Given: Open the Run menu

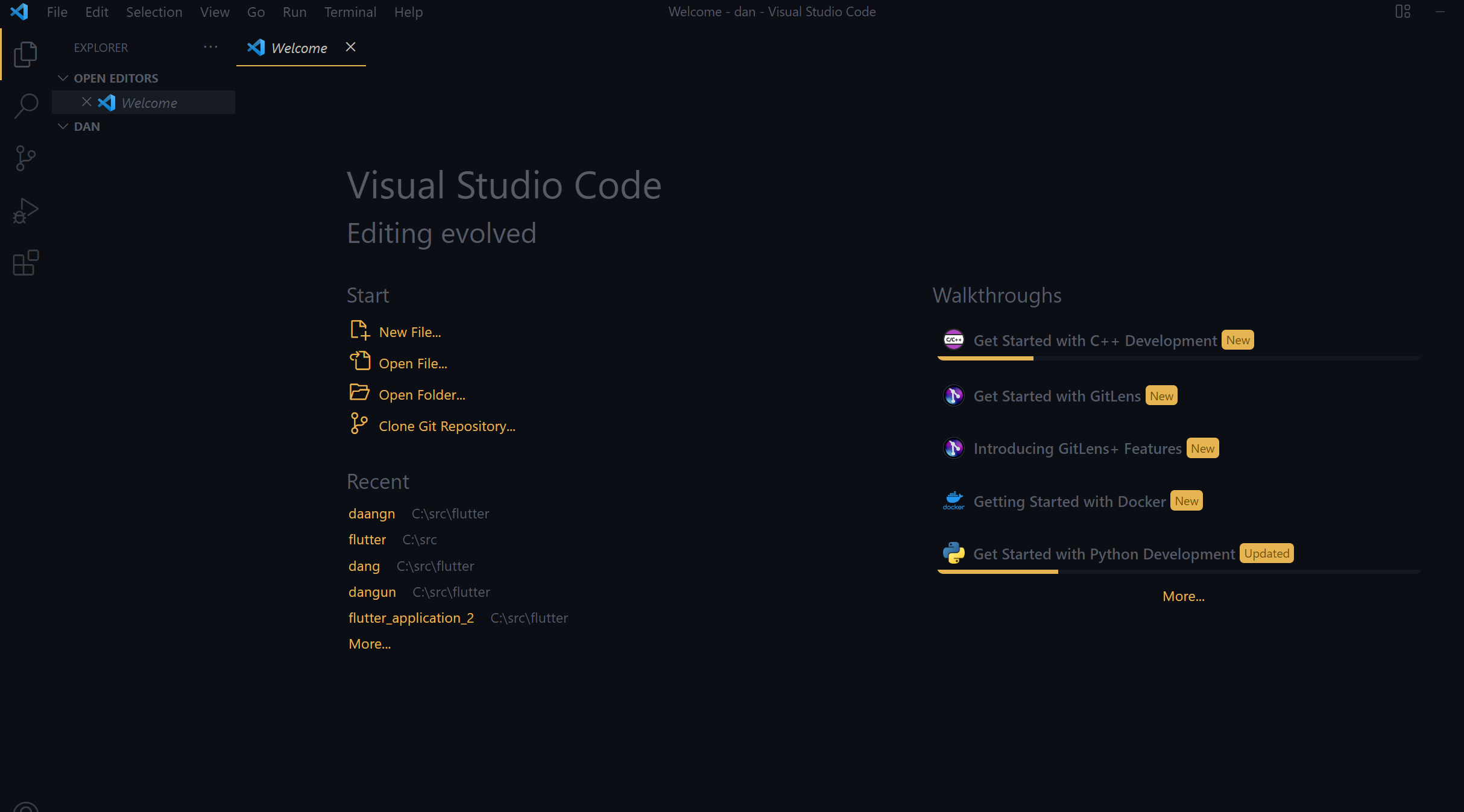Looking at the screenshot, I should 294,11.
